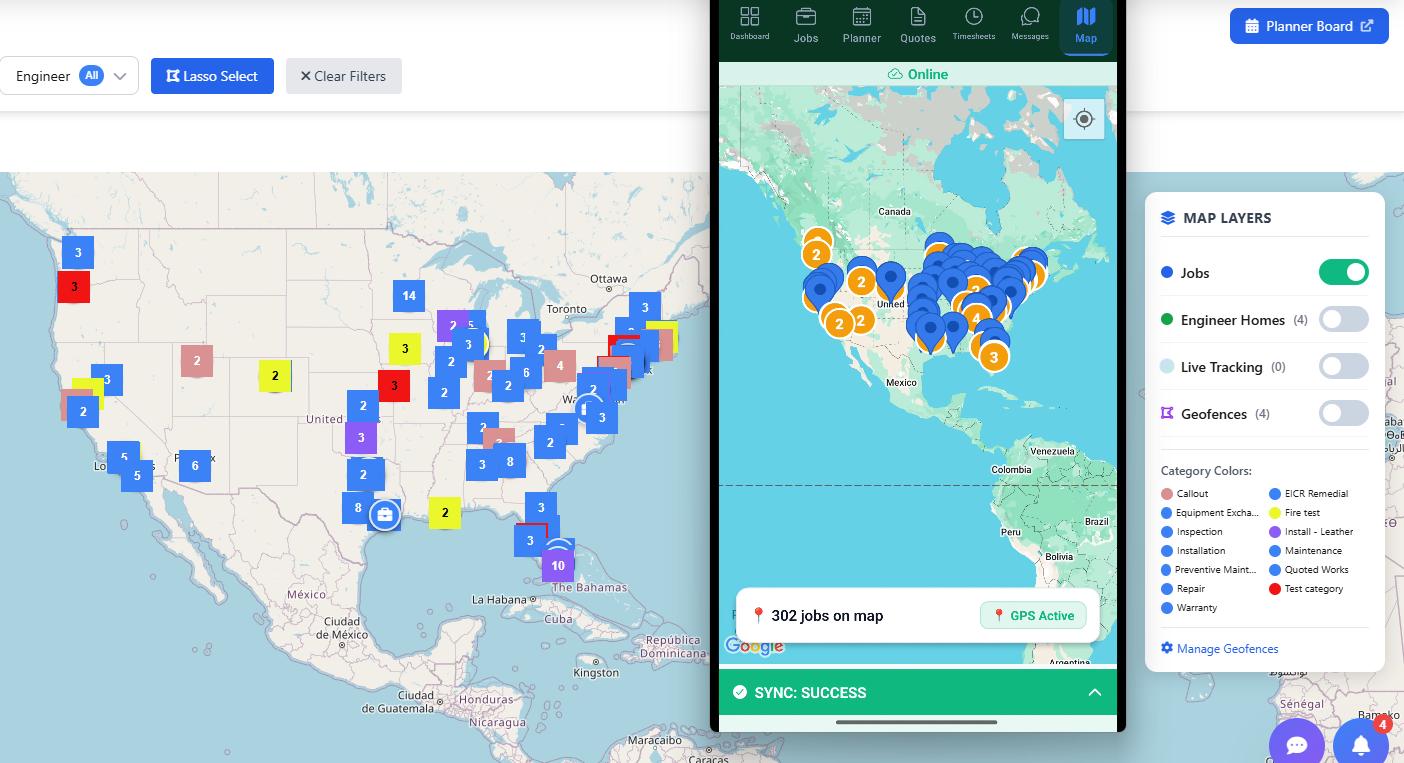Click the blue 14 job cluster

409,296
